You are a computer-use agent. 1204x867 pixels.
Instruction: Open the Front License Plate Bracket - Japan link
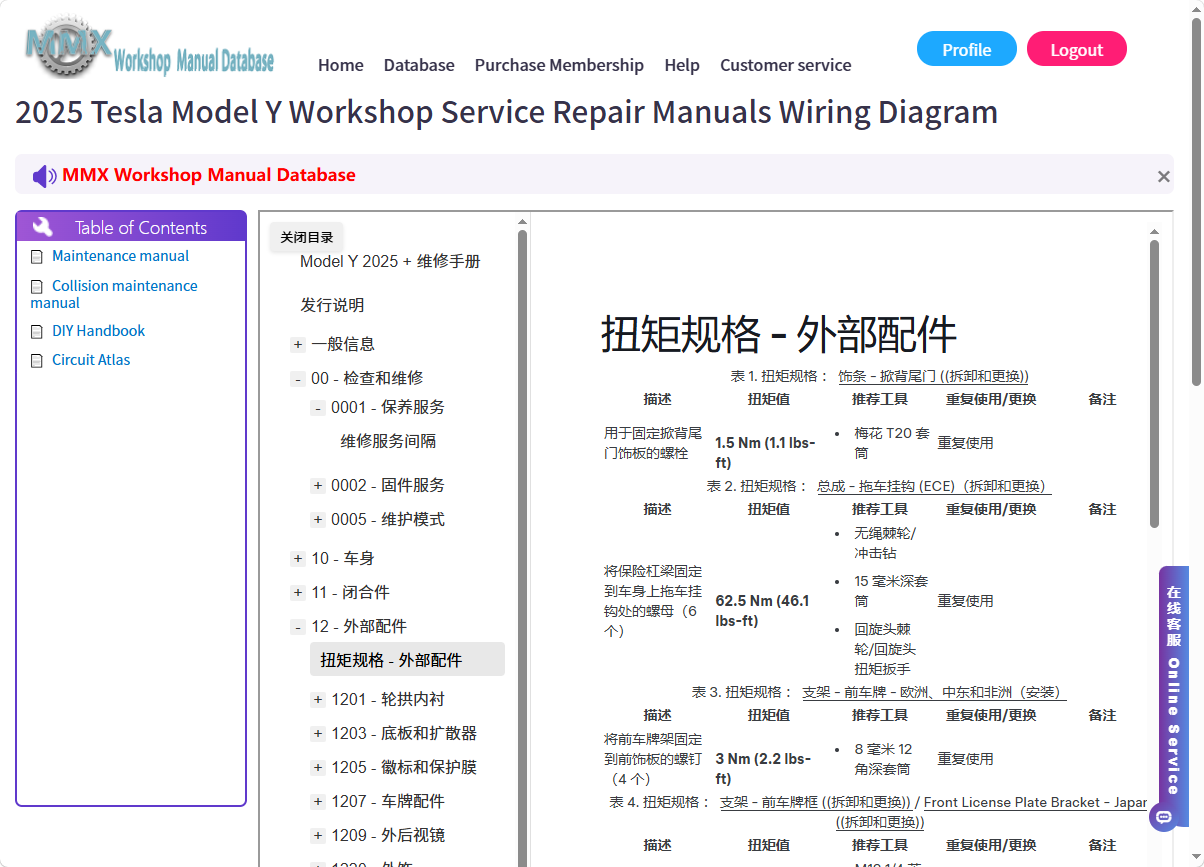pos(1035,802)
